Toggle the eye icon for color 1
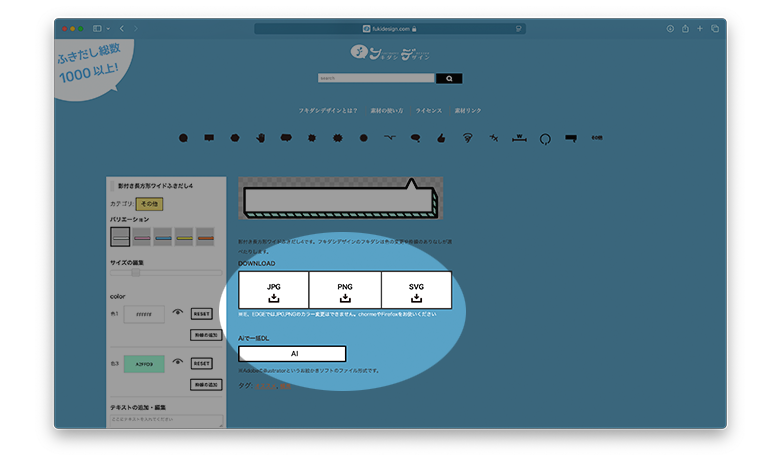 coord(178,313)
